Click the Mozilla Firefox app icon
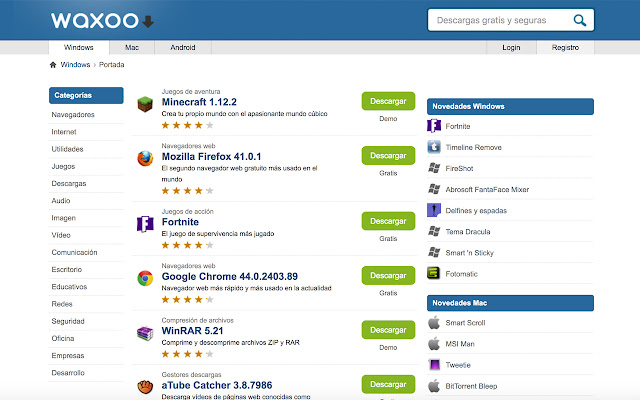 coord(145,158)
